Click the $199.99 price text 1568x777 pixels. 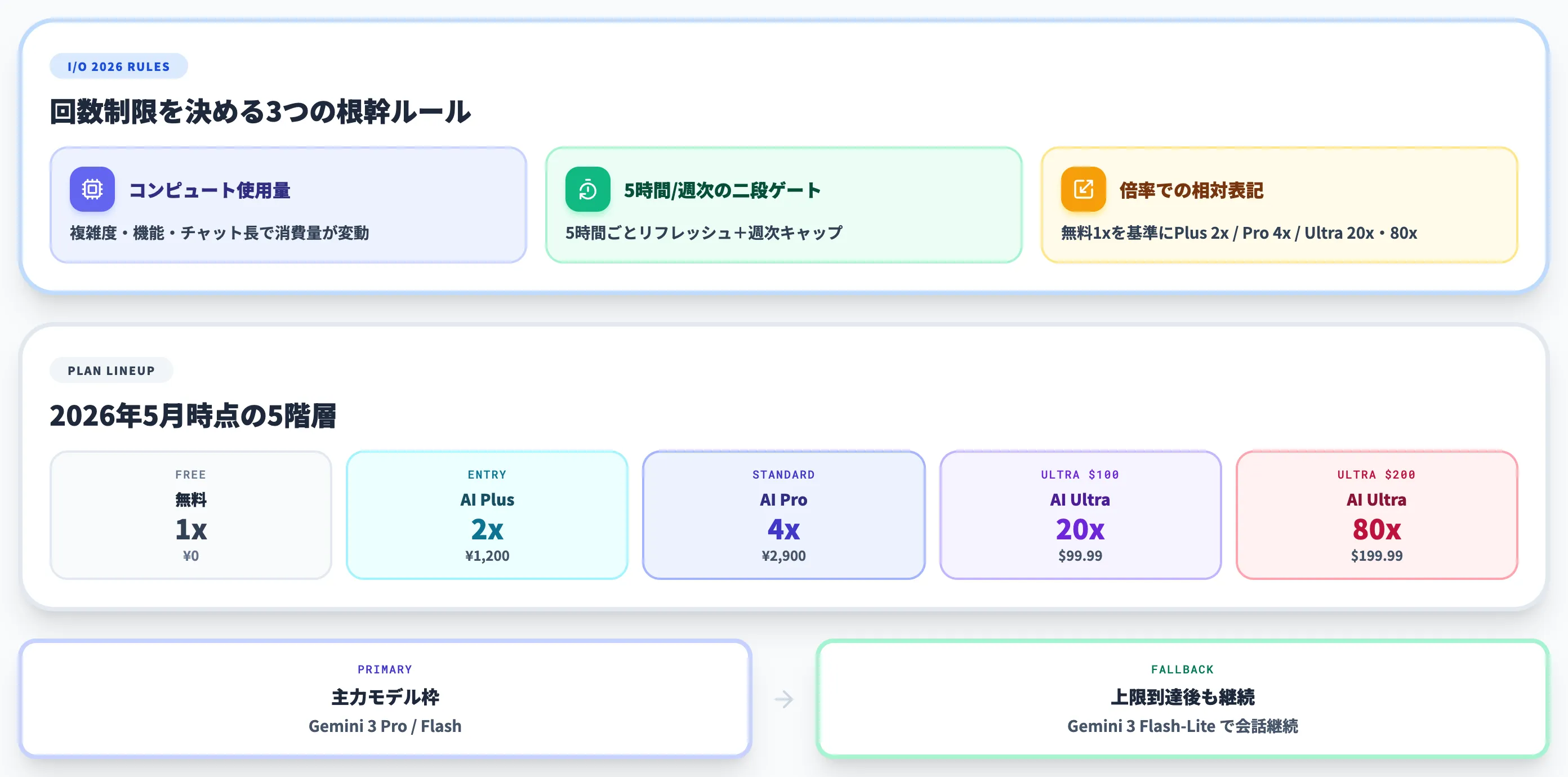point(1377,556)
